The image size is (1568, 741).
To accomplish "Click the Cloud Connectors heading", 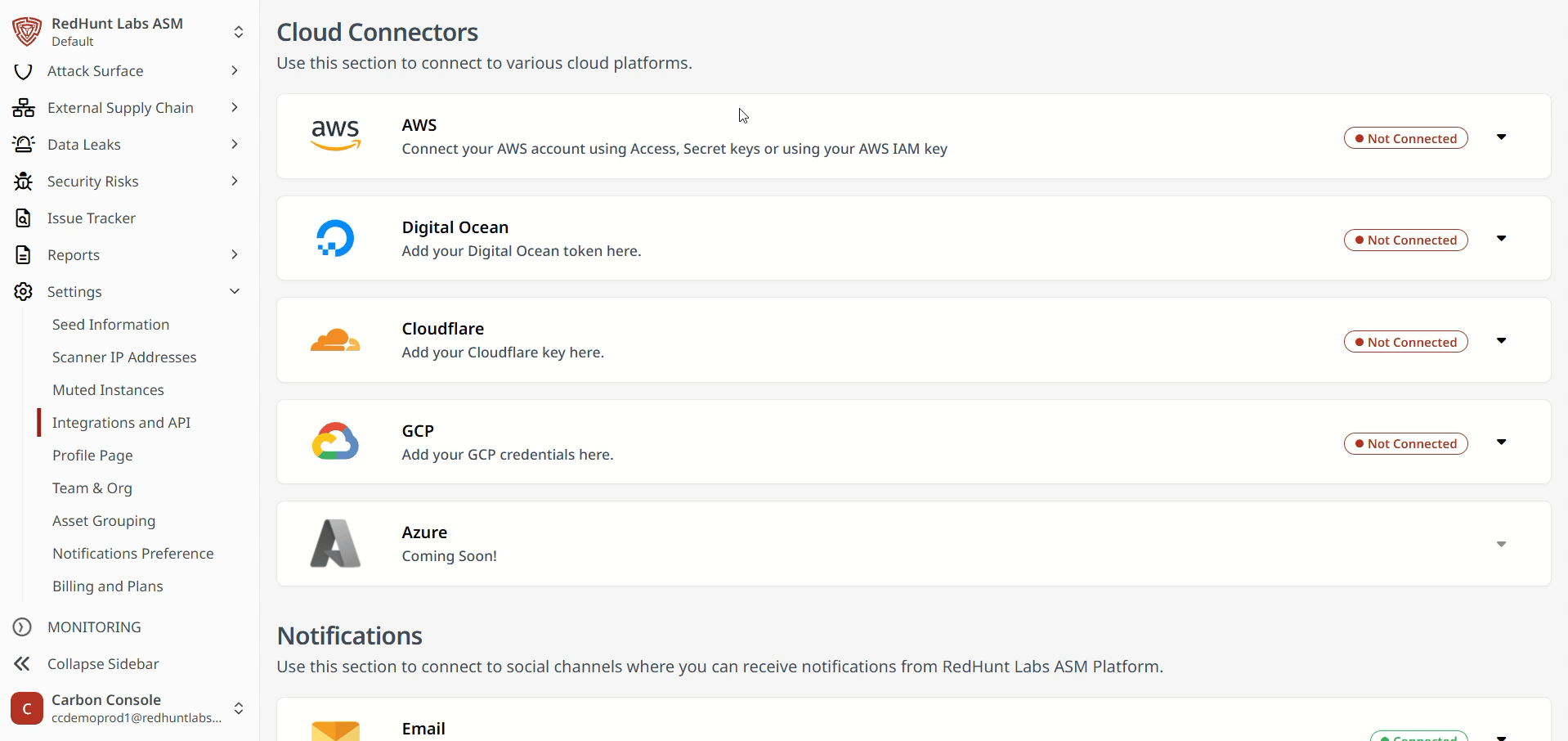I will point(378,32).
